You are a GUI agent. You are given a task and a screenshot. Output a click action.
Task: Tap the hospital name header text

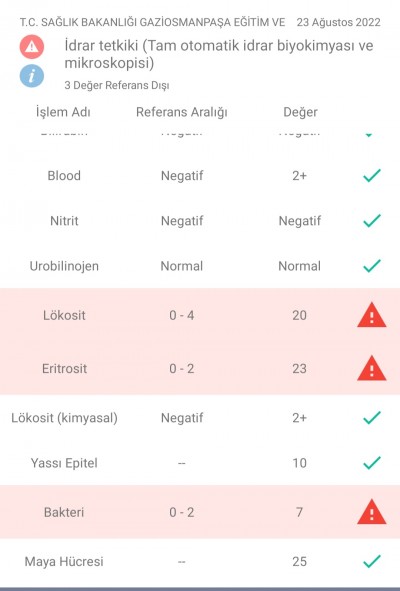tap(152, 22)
